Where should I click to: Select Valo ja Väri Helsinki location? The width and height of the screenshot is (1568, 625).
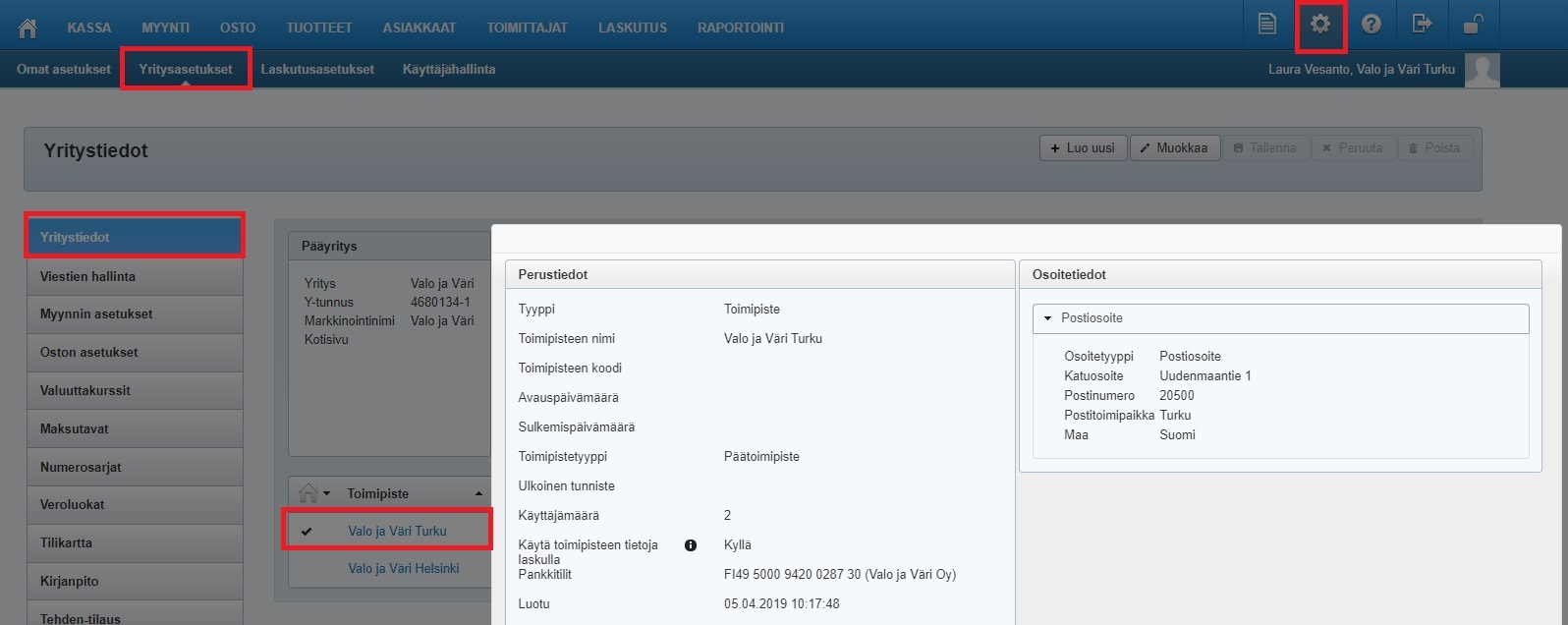click(x=403, y=568)
